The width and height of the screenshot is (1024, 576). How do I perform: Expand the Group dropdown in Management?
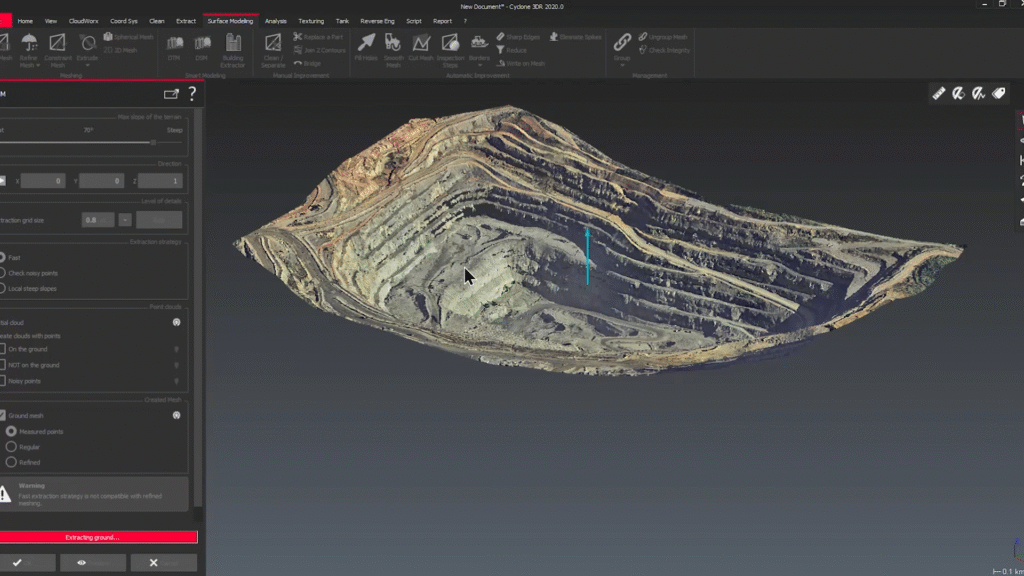[x=622, y=65]
